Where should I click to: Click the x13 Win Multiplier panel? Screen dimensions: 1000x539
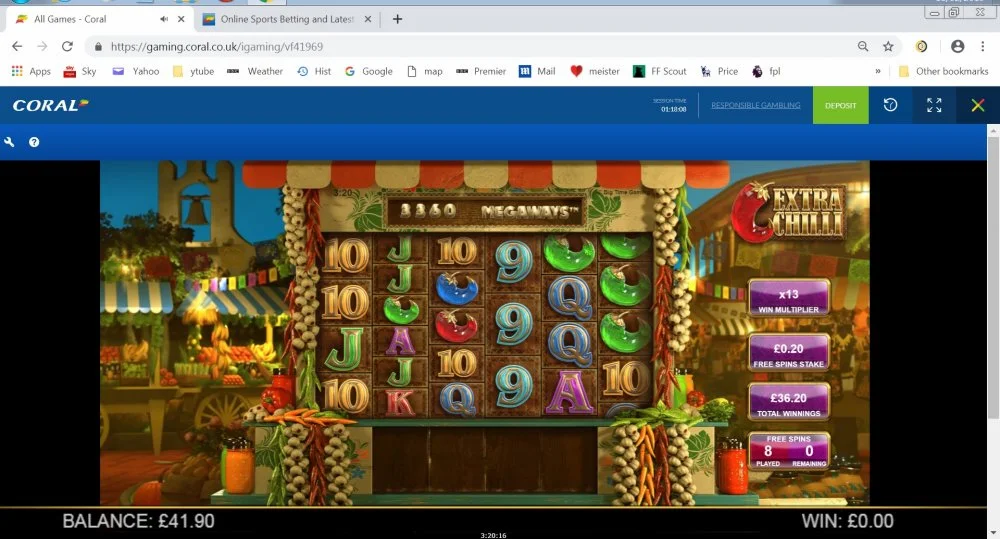tap(789, 298)
